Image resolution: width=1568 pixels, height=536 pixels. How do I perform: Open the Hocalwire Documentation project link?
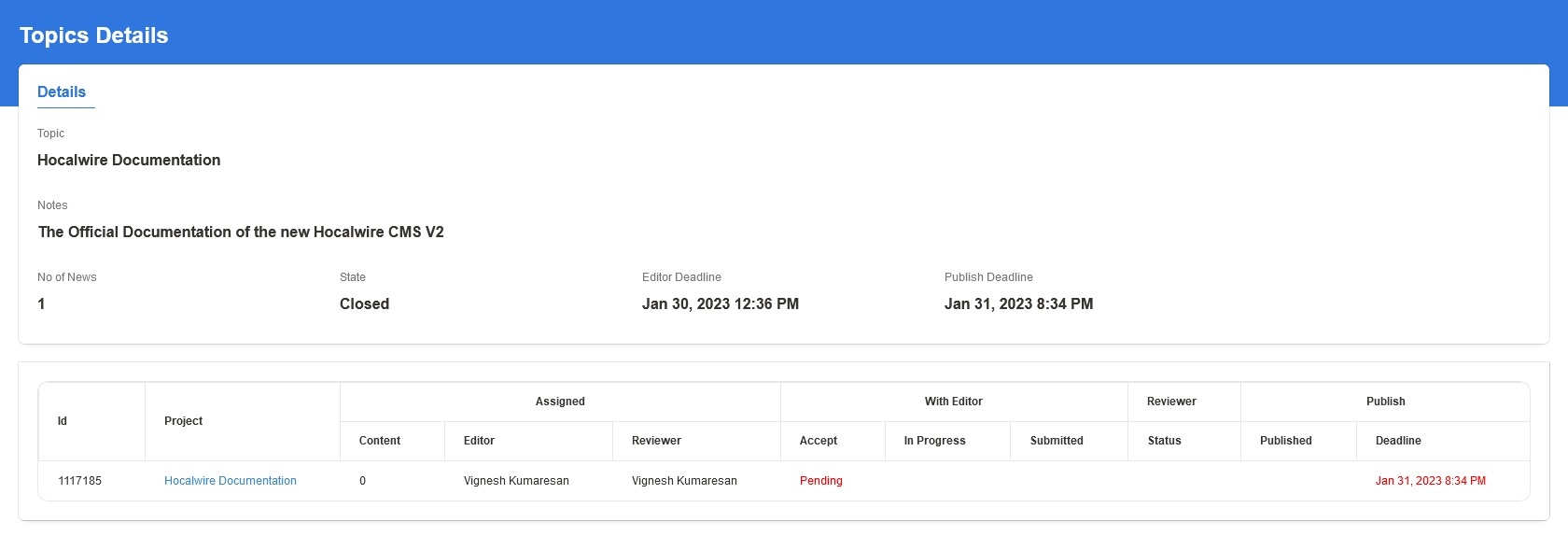click(x=231, y=481)
